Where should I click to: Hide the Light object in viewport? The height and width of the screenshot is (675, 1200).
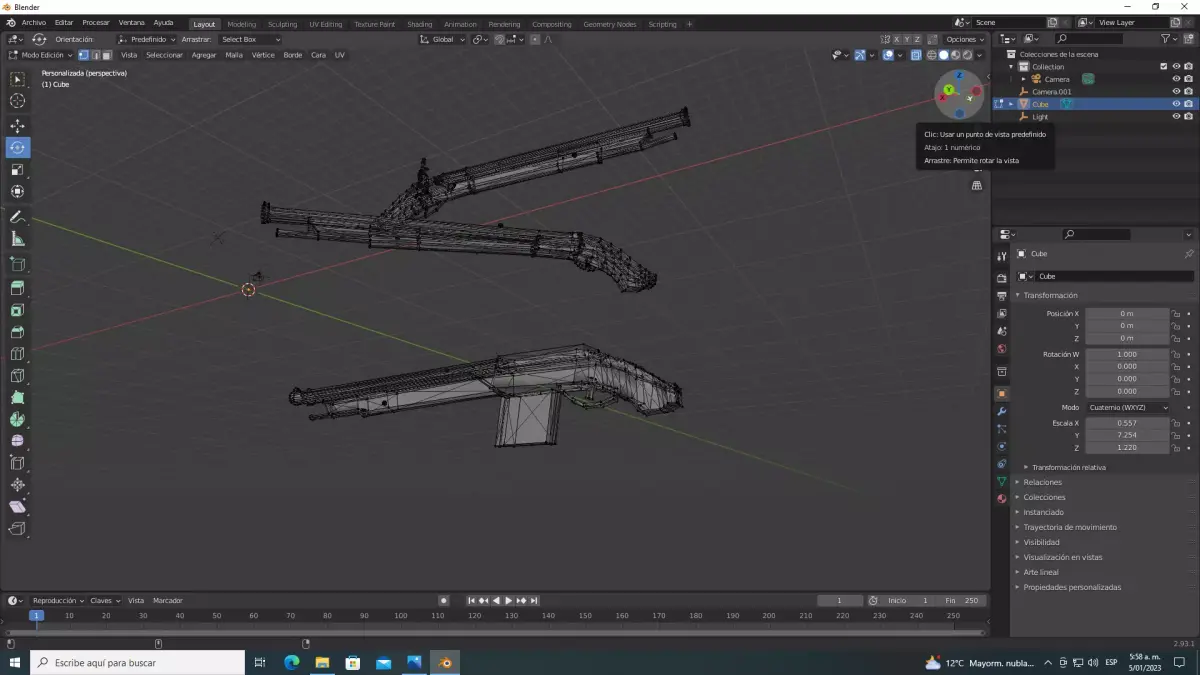tap(1176, 116)
